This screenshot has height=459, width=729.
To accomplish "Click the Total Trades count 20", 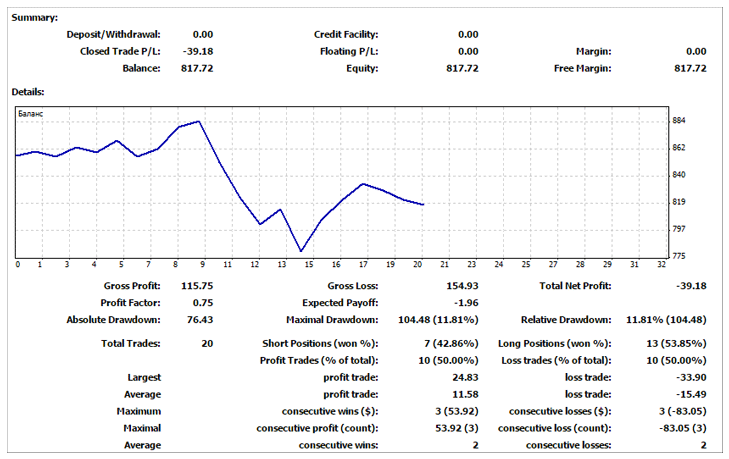I will coord(206,343).
